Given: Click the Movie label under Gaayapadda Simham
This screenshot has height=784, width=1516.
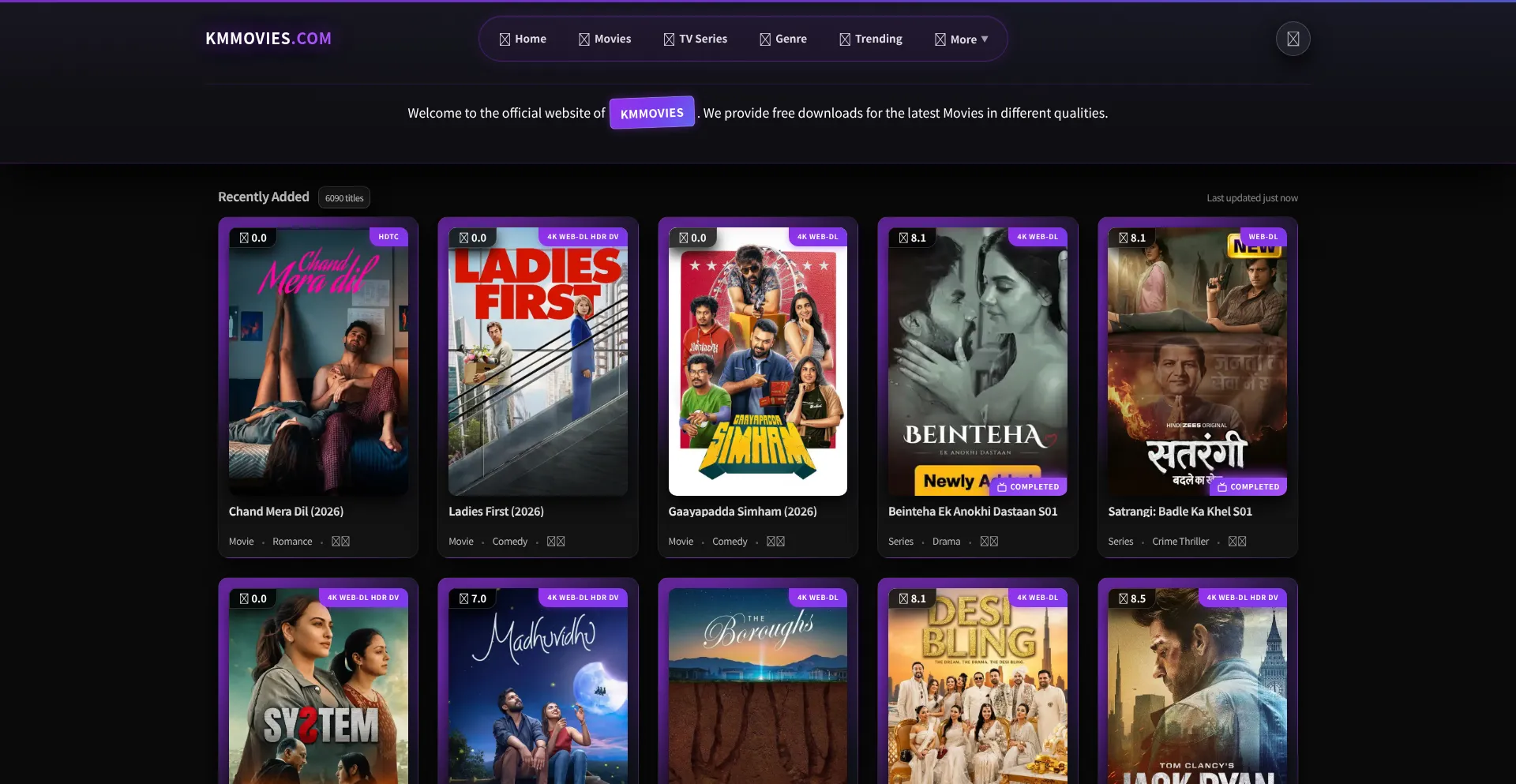Looking at the screenshot, I should click(x=681, y=542).
